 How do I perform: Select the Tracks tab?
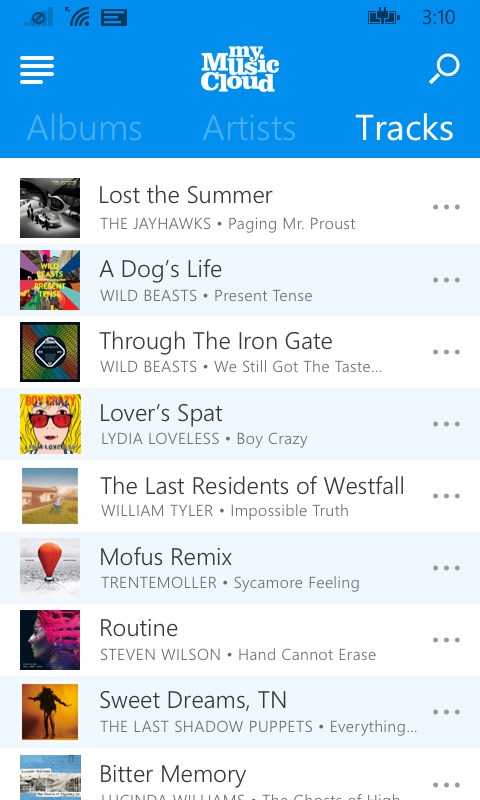tap(405, 128)
